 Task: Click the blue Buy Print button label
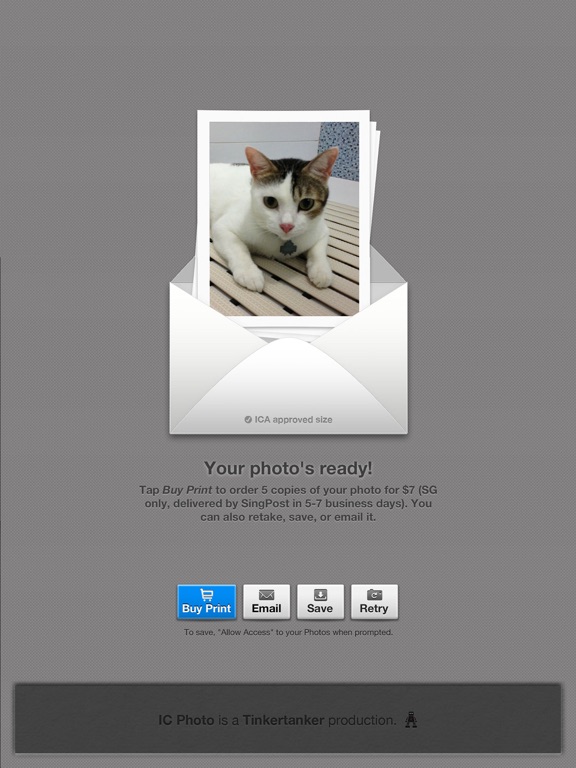206,608
